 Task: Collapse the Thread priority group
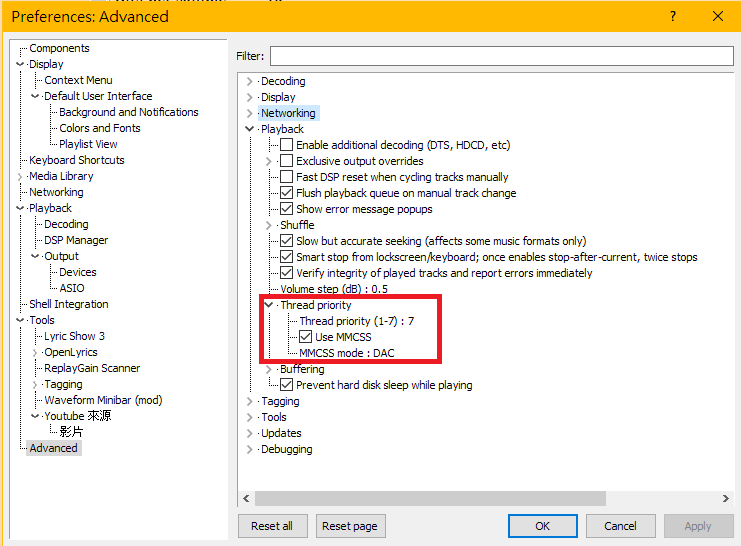tap(268, 305)
